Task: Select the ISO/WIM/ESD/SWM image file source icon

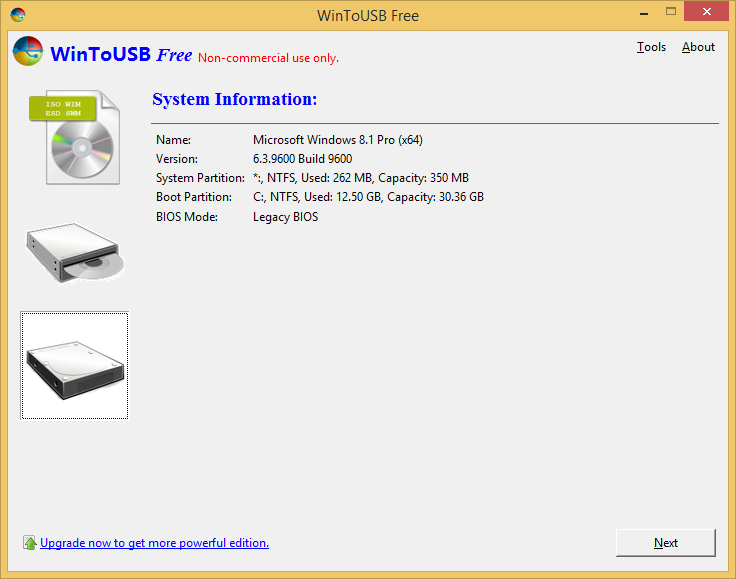Action: (75, 137)
